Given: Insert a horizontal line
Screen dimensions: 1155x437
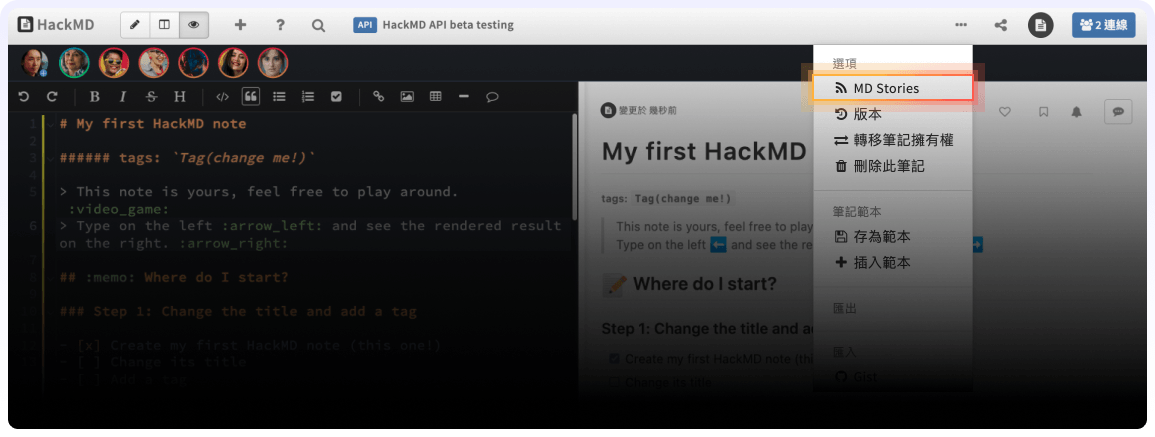Looking at the screenshot, I should click(464, 96).
